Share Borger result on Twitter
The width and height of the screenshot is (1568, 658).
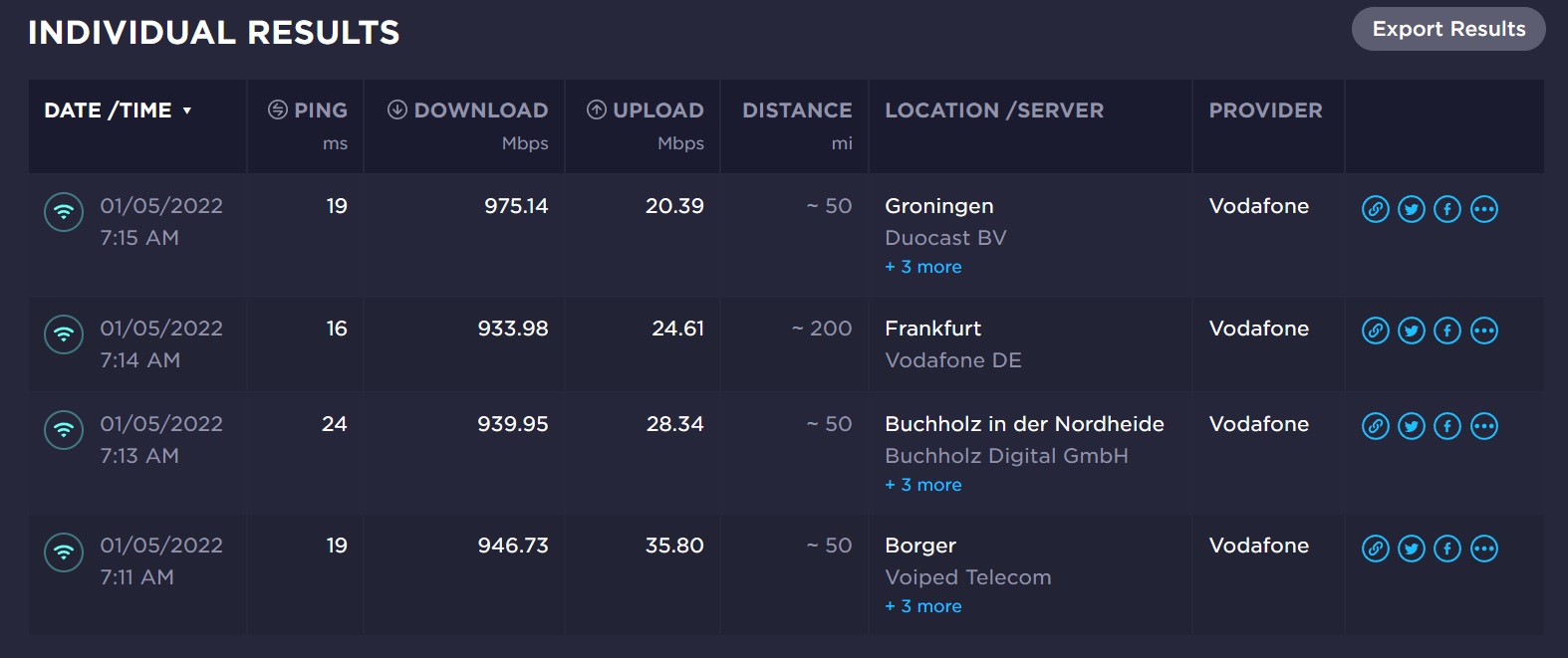click(1412, 548)
